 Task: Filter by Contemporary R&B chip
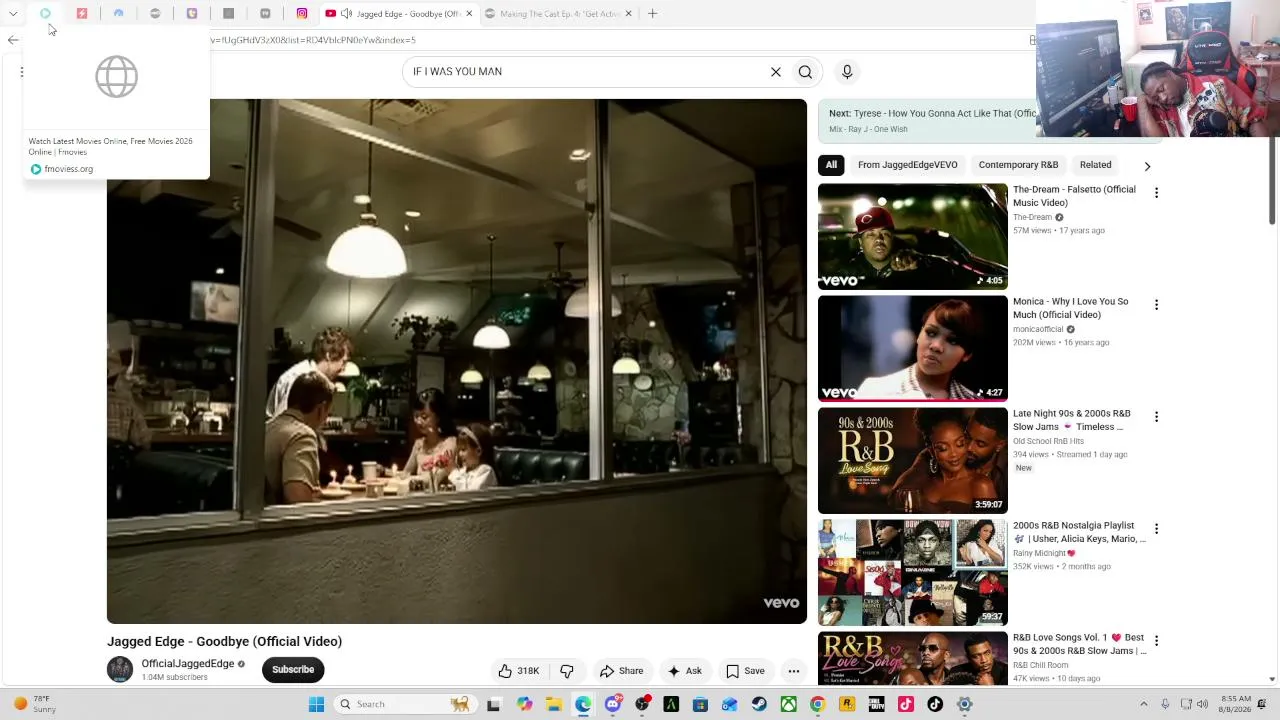(x=1018, y=165)
